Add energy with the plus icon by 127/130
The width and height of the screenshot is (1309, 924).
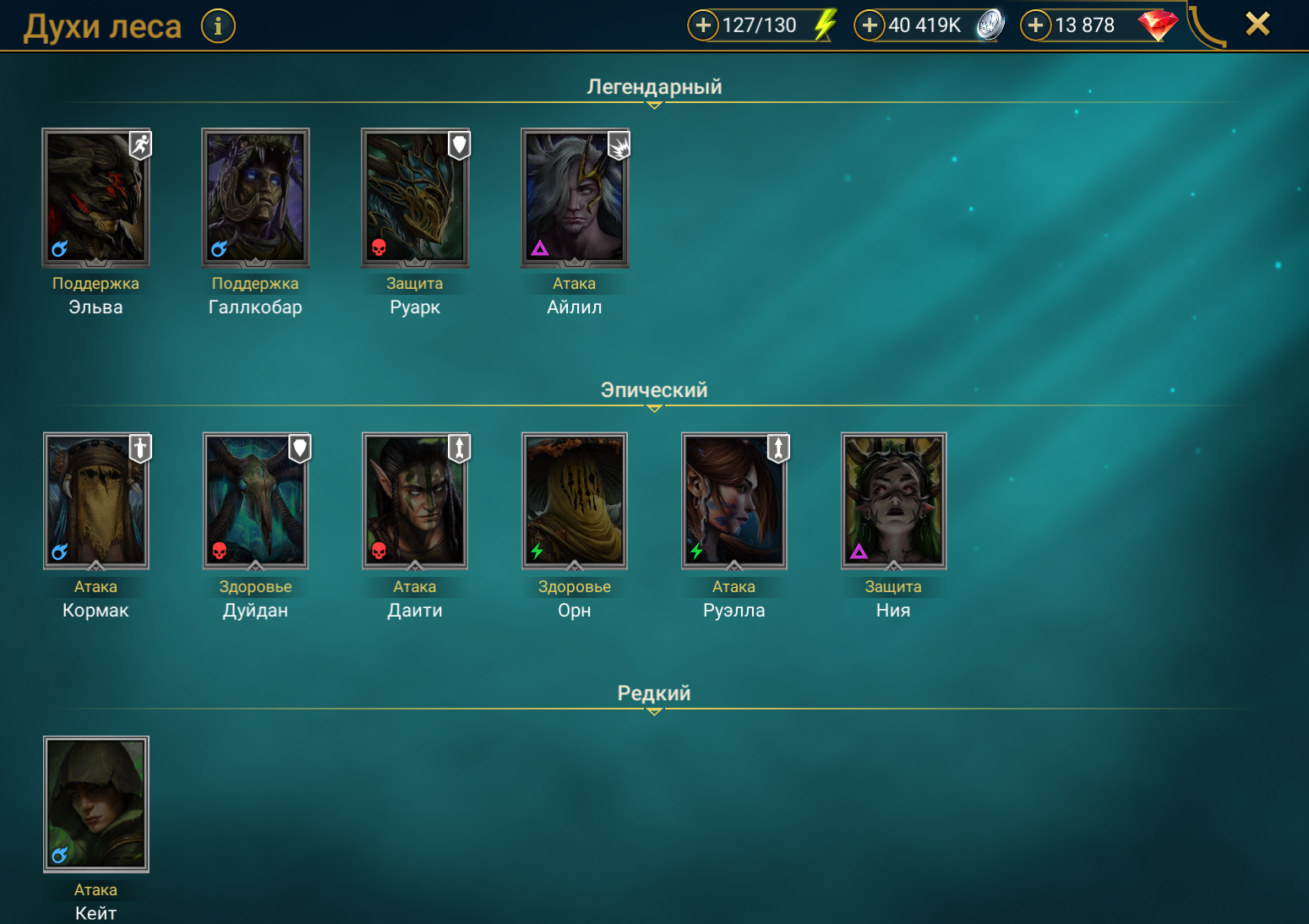pyautogui.click(x=703, y=25)
